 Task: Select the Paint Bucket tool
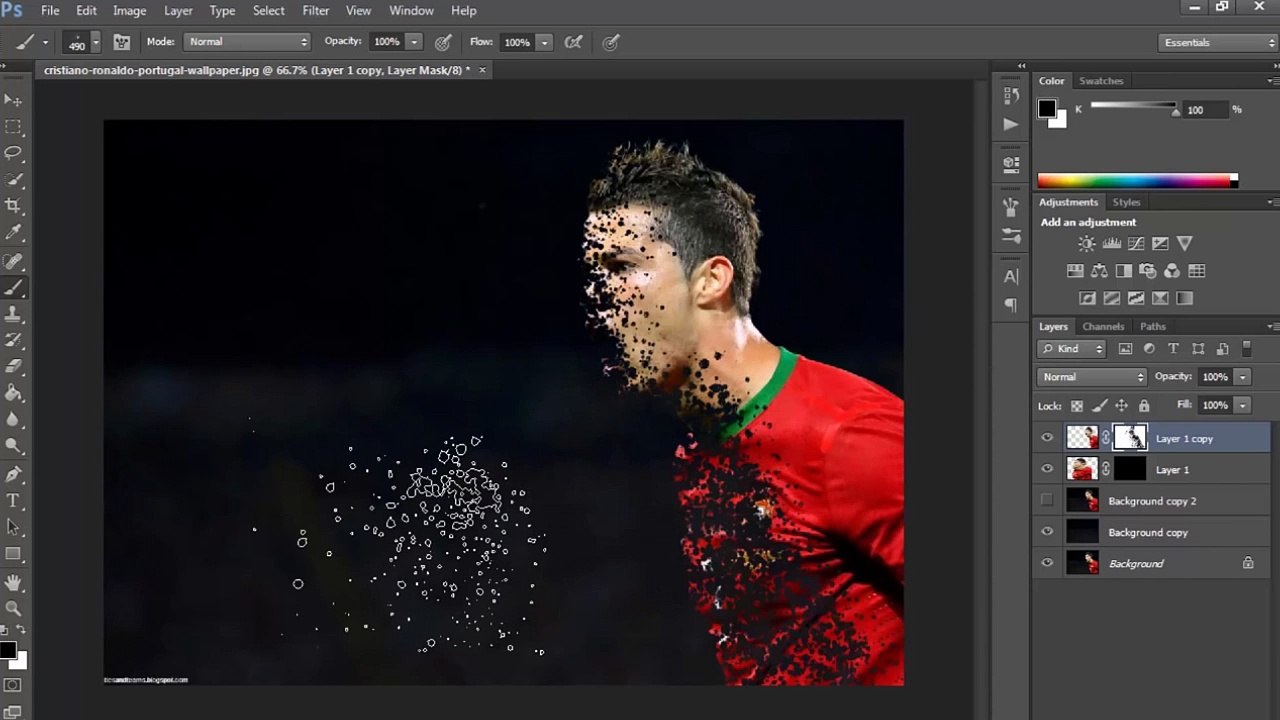click(13, 394)
